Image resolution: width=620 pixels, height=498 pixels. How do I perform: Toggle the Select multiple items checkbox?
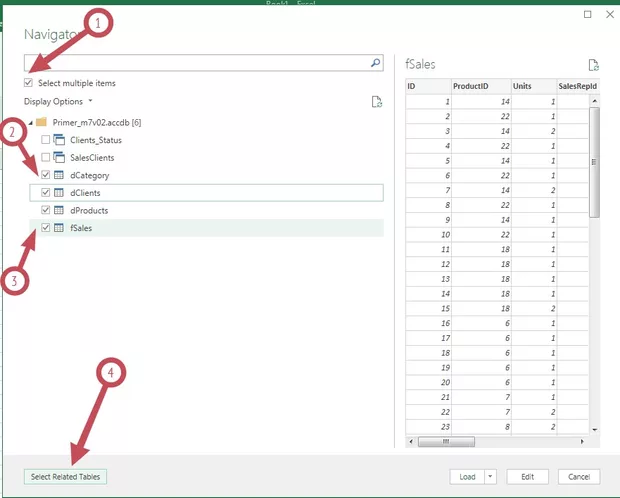pyautogui.click(x=28, y=83)
